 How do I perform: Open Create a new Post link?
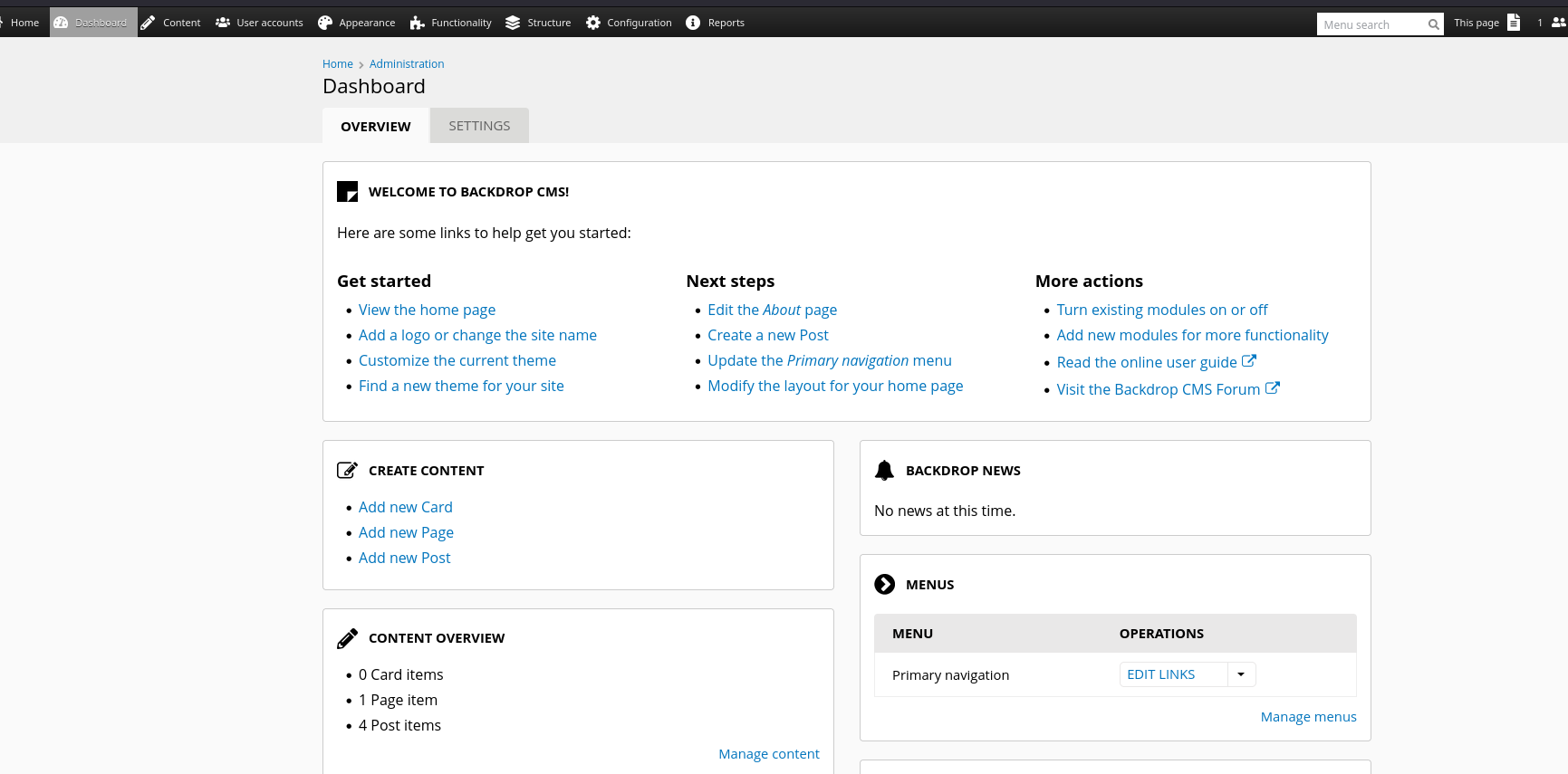pos(768,335)
